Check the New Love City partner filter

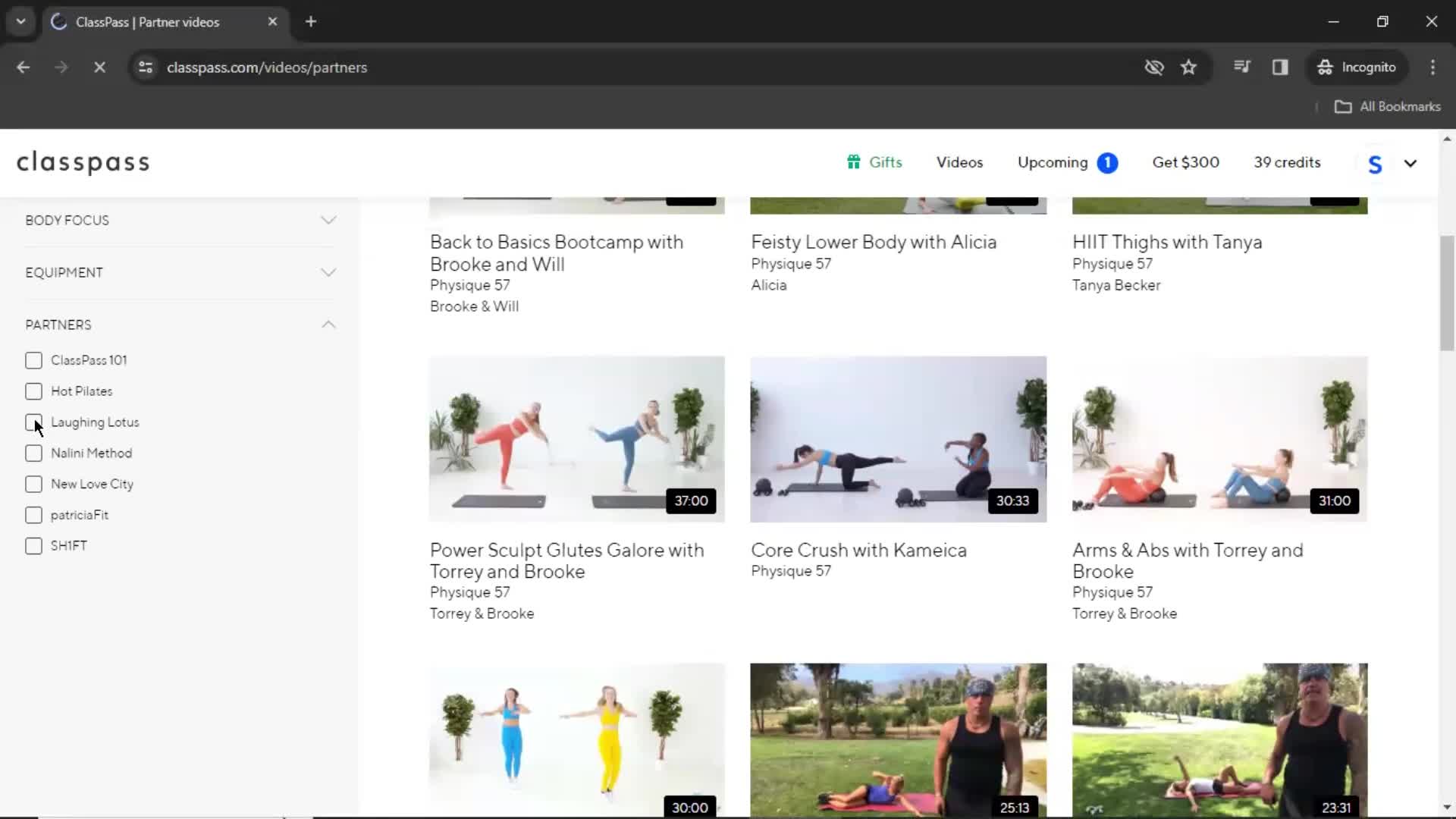click(33, 485)
